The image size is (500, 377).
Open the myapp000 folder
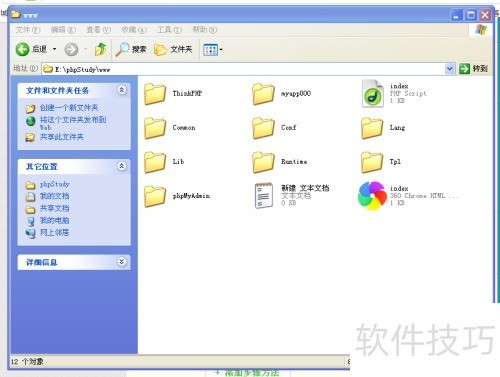(263, 94)
